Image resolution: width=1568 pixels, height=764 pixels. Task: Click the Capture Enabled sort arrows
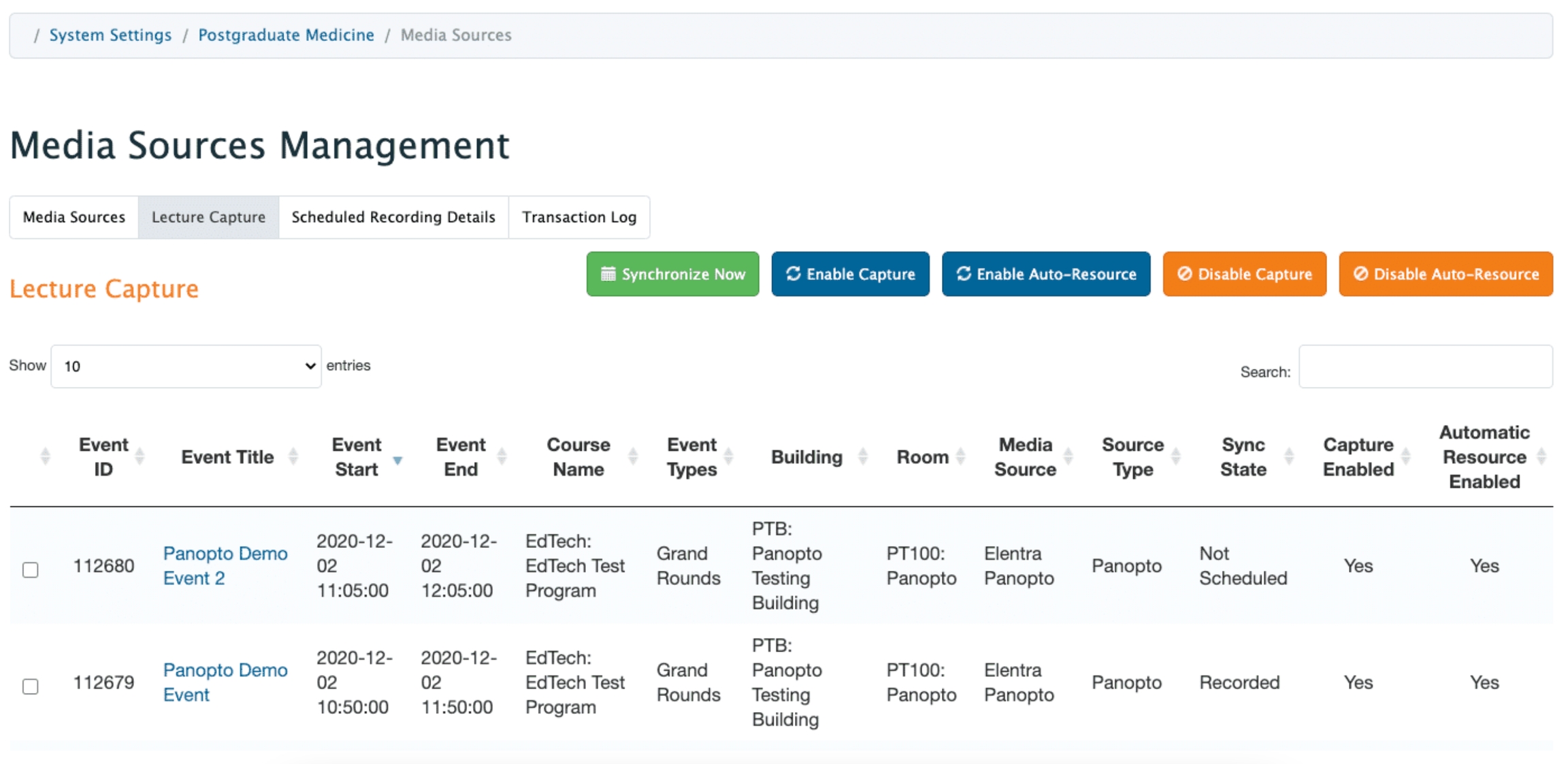pos(1406,456)
